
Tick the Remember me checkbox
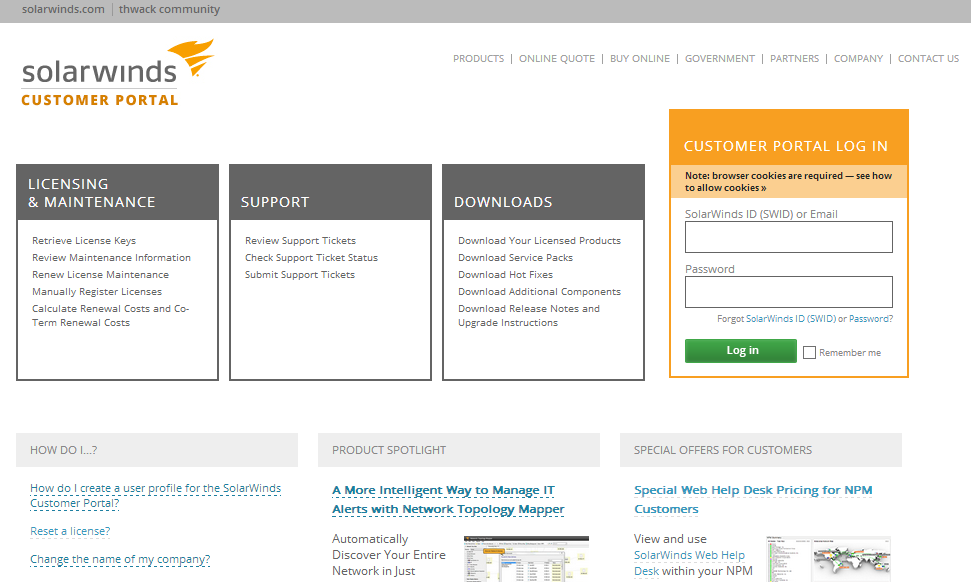pos(809,352)
